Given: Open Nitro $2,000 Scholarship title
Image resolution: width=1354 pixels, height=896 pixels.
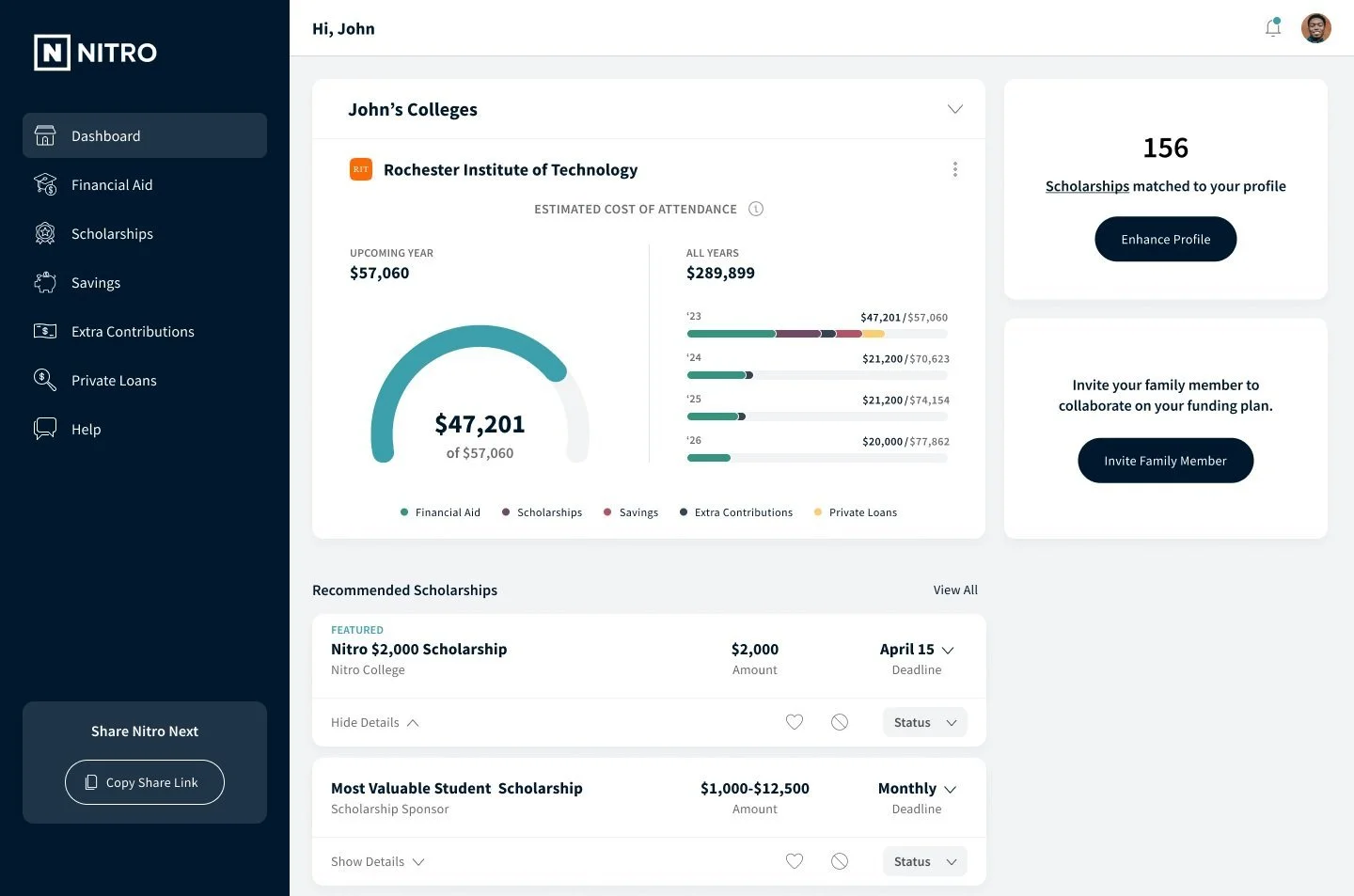Looking at the screenshot, I should pyautogui.click(x=418, y=649).
